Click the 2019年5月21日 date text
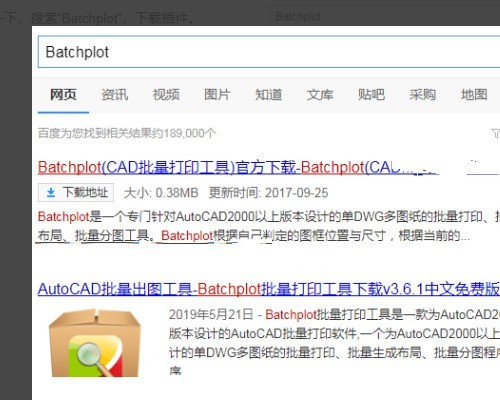This screenshot has height=400, width=500. [211, 315]
